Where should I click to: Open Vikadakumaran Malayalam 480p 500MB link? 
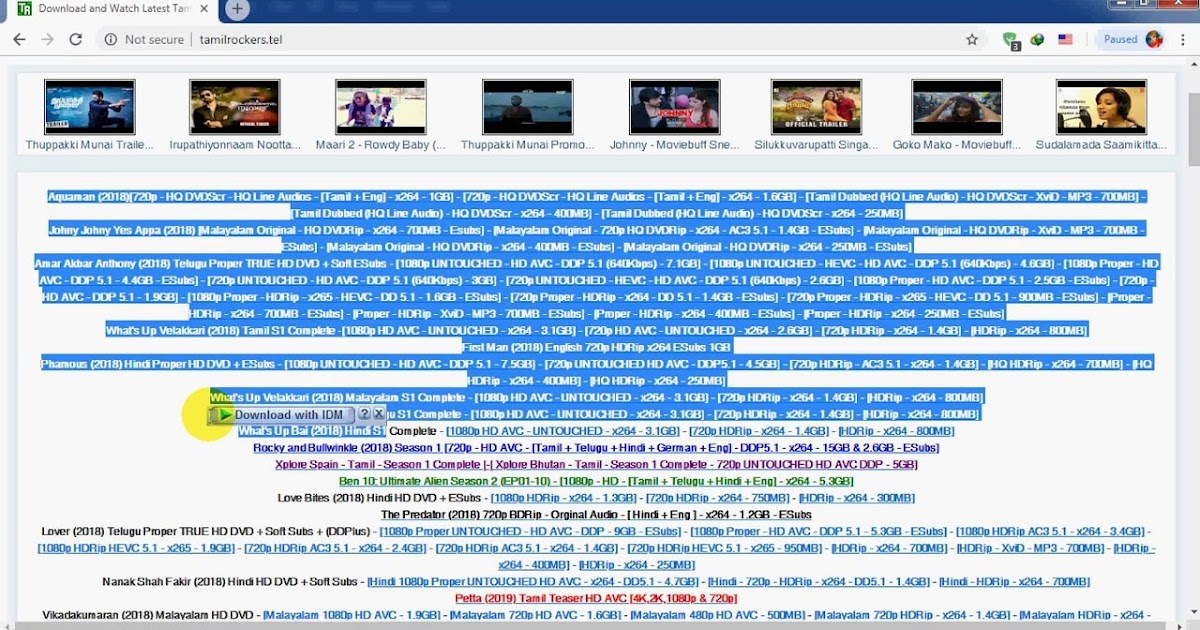[717, 615]
